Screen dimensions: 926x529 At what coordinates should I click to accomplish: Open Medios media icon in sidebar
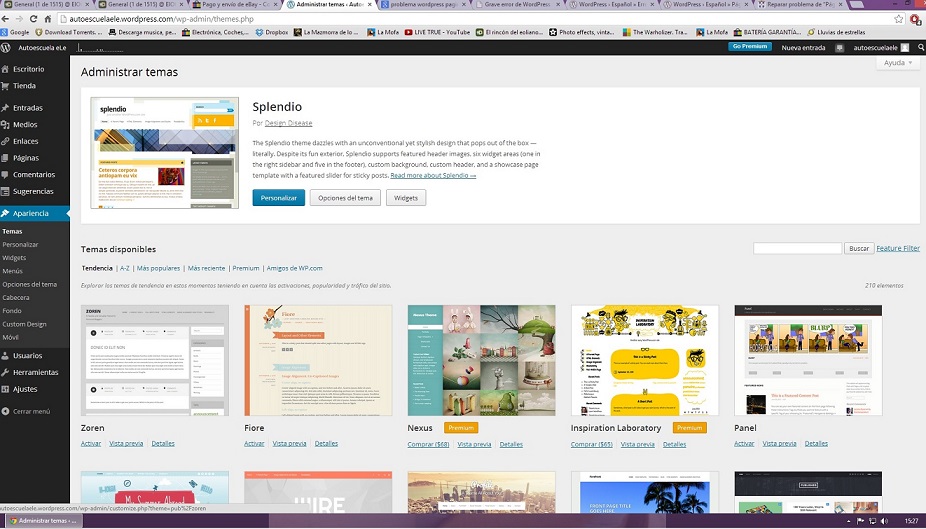pos(5,125)
